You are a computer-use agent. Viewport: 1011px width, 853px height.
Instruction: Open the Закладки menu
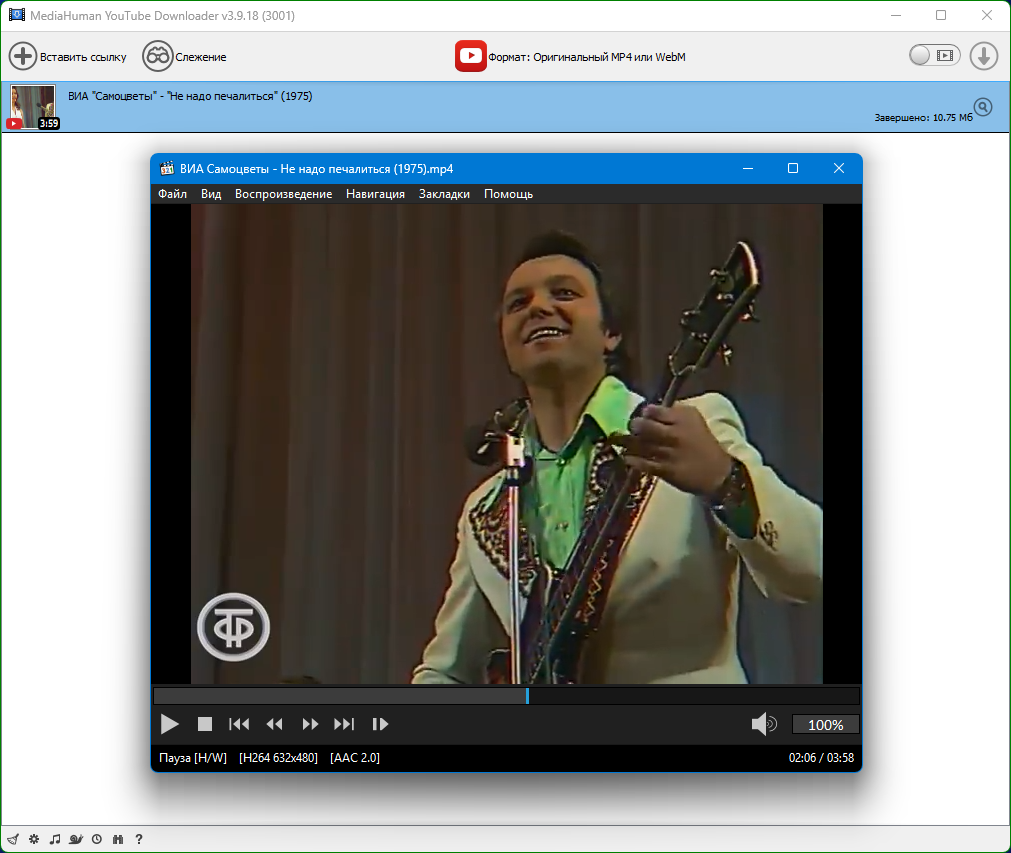coord(444,194)
